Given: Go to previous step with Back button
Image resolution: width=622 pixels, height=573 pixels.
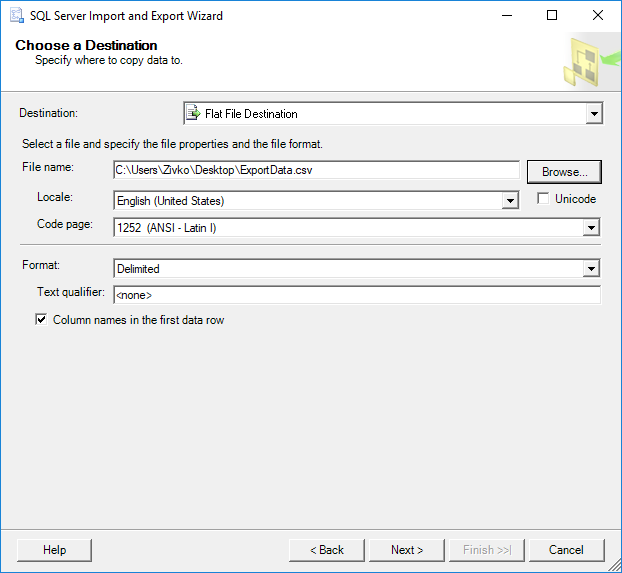Looking at the screenshot, I should click(x=326, y=550).
